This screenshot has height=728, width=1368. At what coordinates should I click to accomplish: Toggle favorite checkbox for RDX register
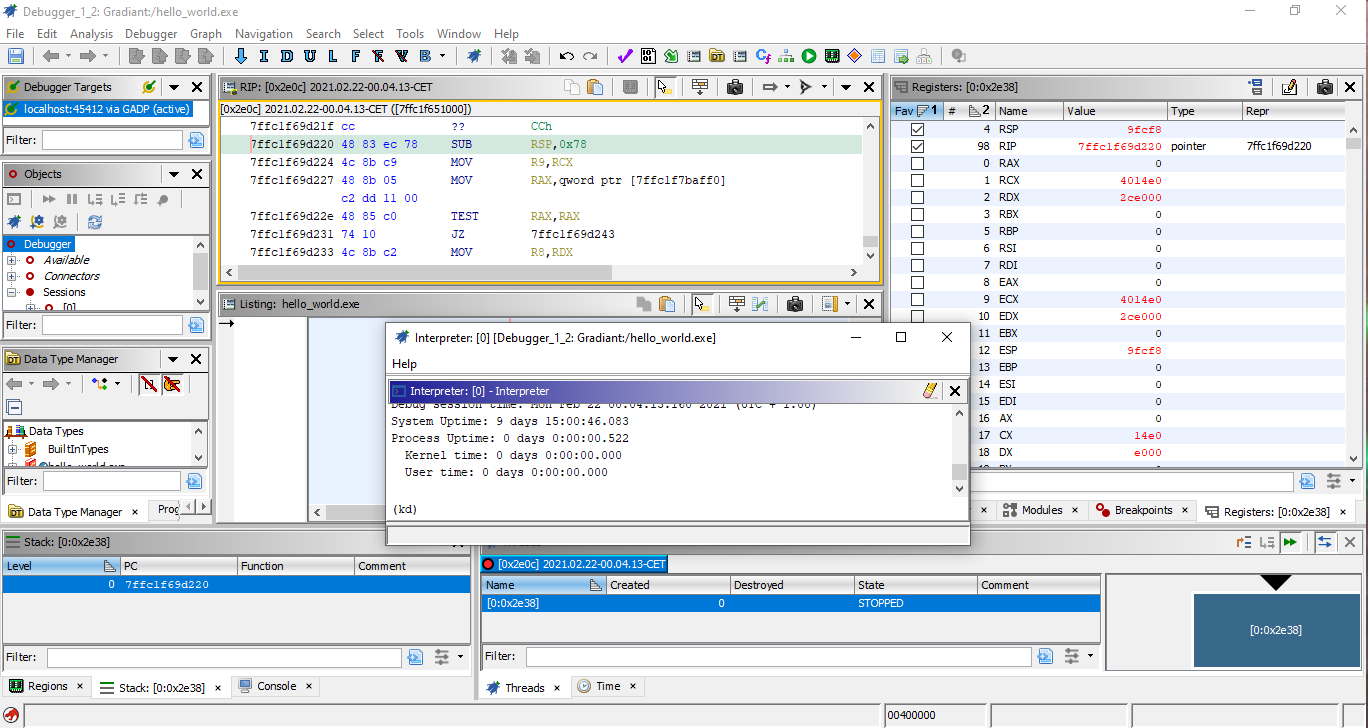coord(917,197)
